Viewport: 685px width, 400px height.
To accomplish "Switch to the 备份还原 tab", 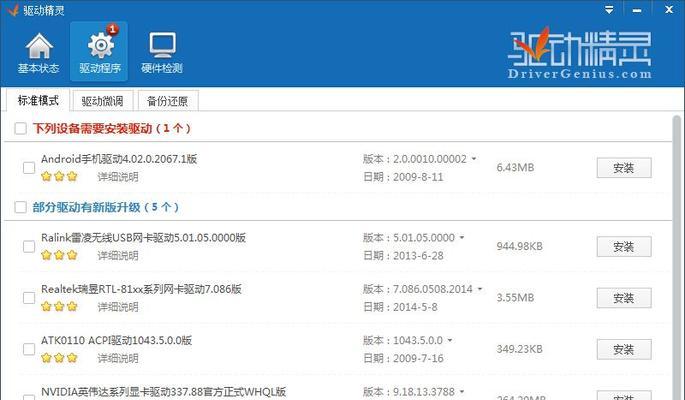I will pyautogui.click(x=168, y=101).
